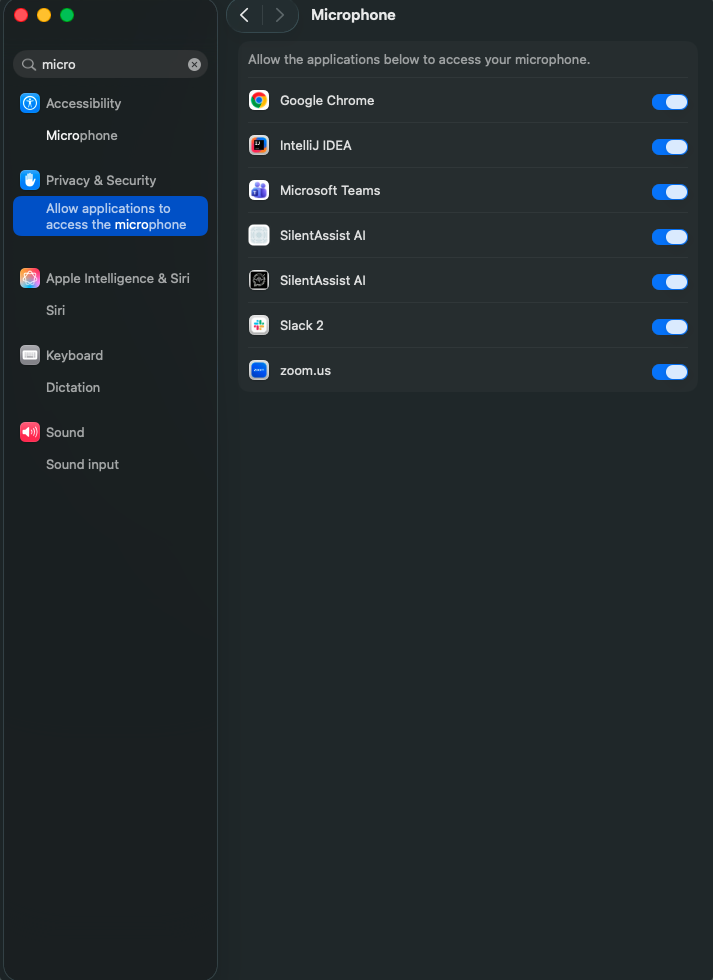Select Allow applications to access the microphone
Screen dimensions: 713x980
coord(110,216)
